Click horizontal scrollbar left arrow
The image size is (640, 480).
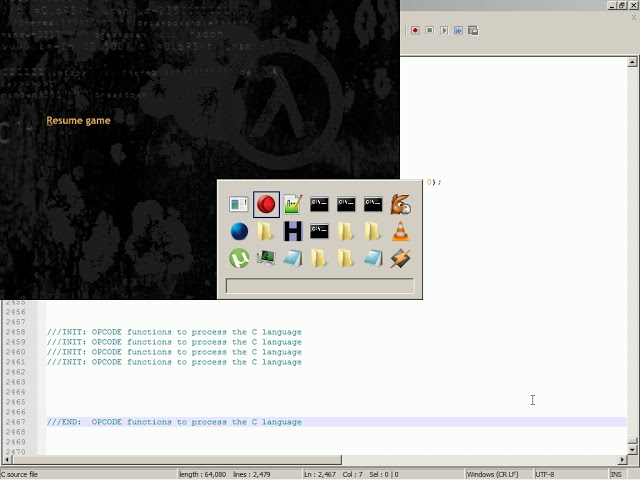point(7,460)
